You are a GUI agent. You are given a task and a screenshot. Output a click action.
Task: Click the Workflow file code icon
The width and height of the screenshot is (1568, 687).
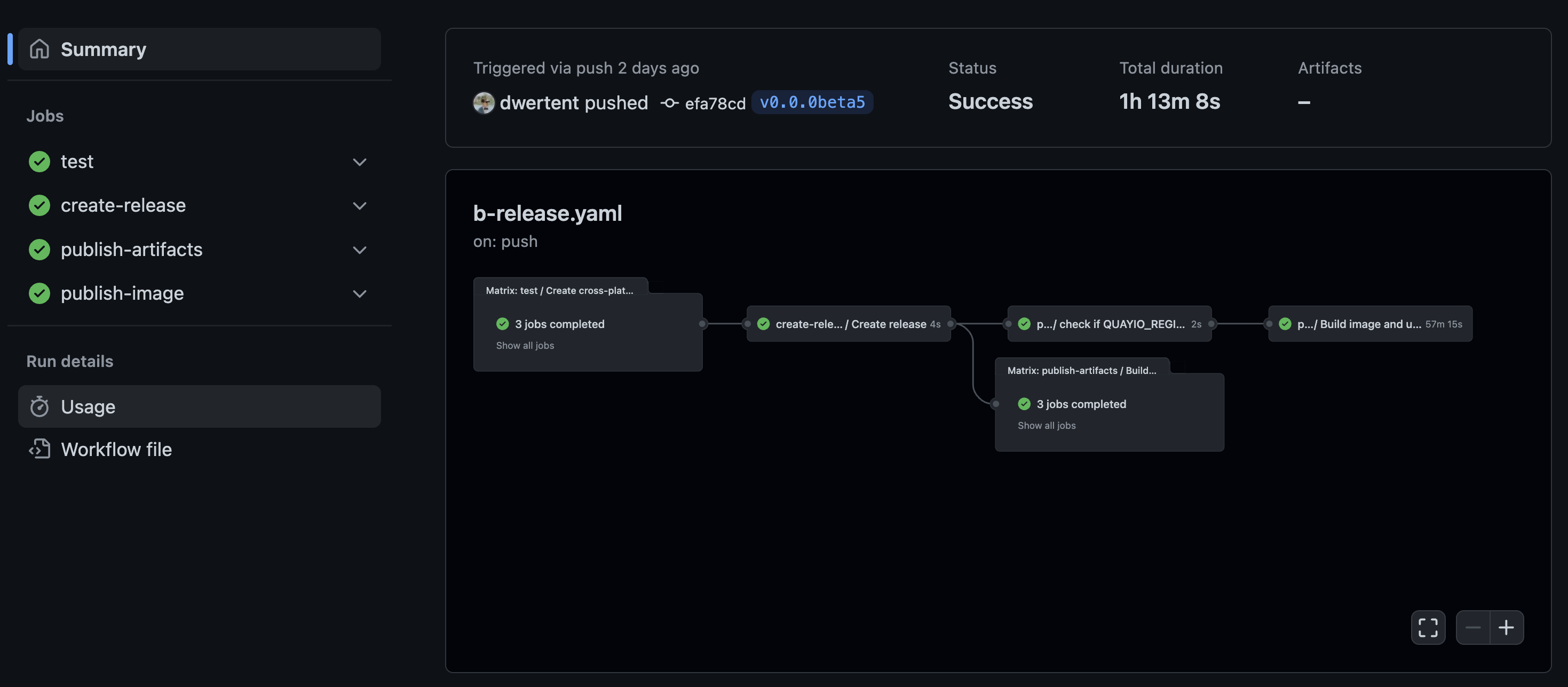[x=39, y=449]
